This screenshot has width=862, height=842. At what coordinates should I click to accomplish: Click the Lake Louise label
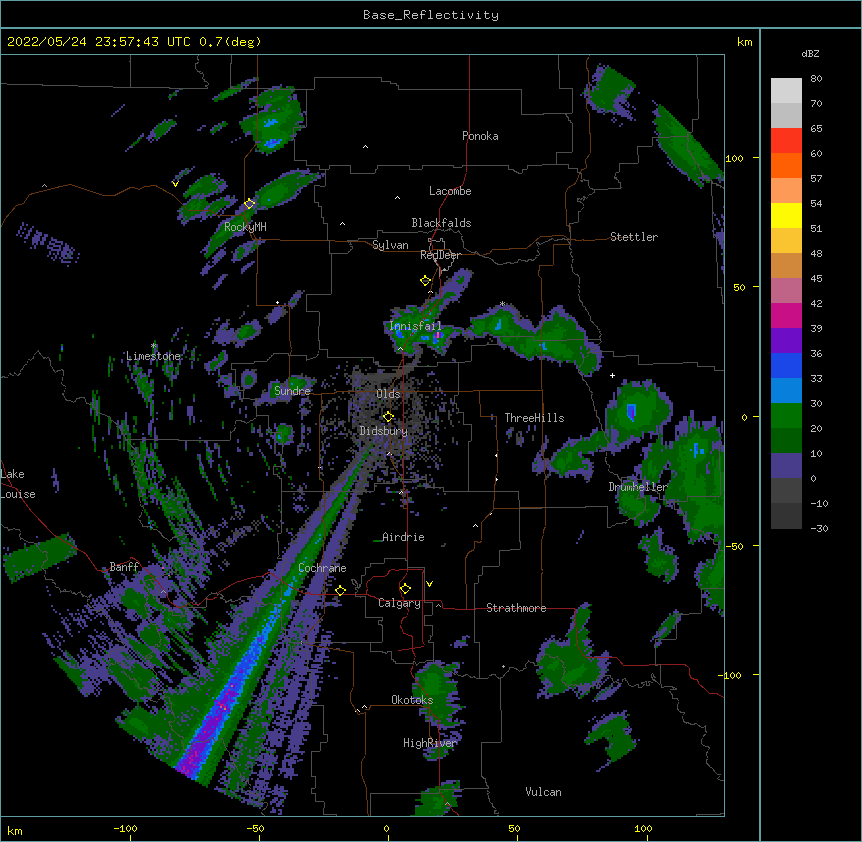(17, 484)
